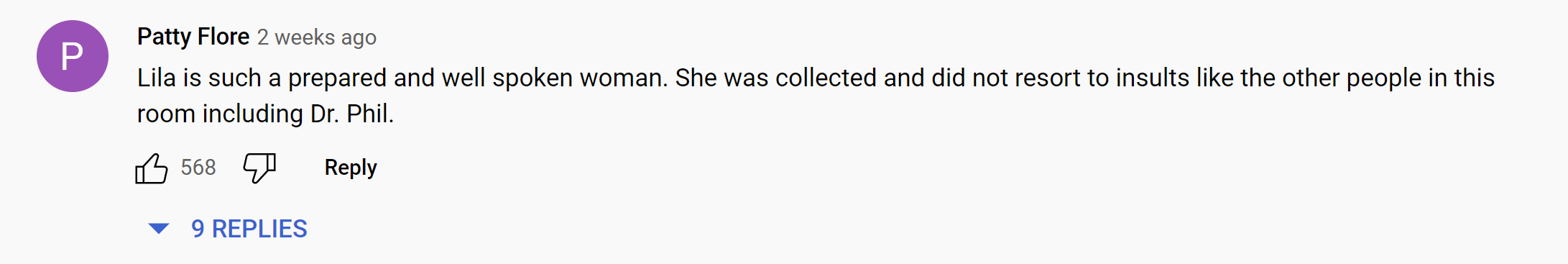
Task: Click the number 9 in replies toggle
Action: [x=198, y=229]
